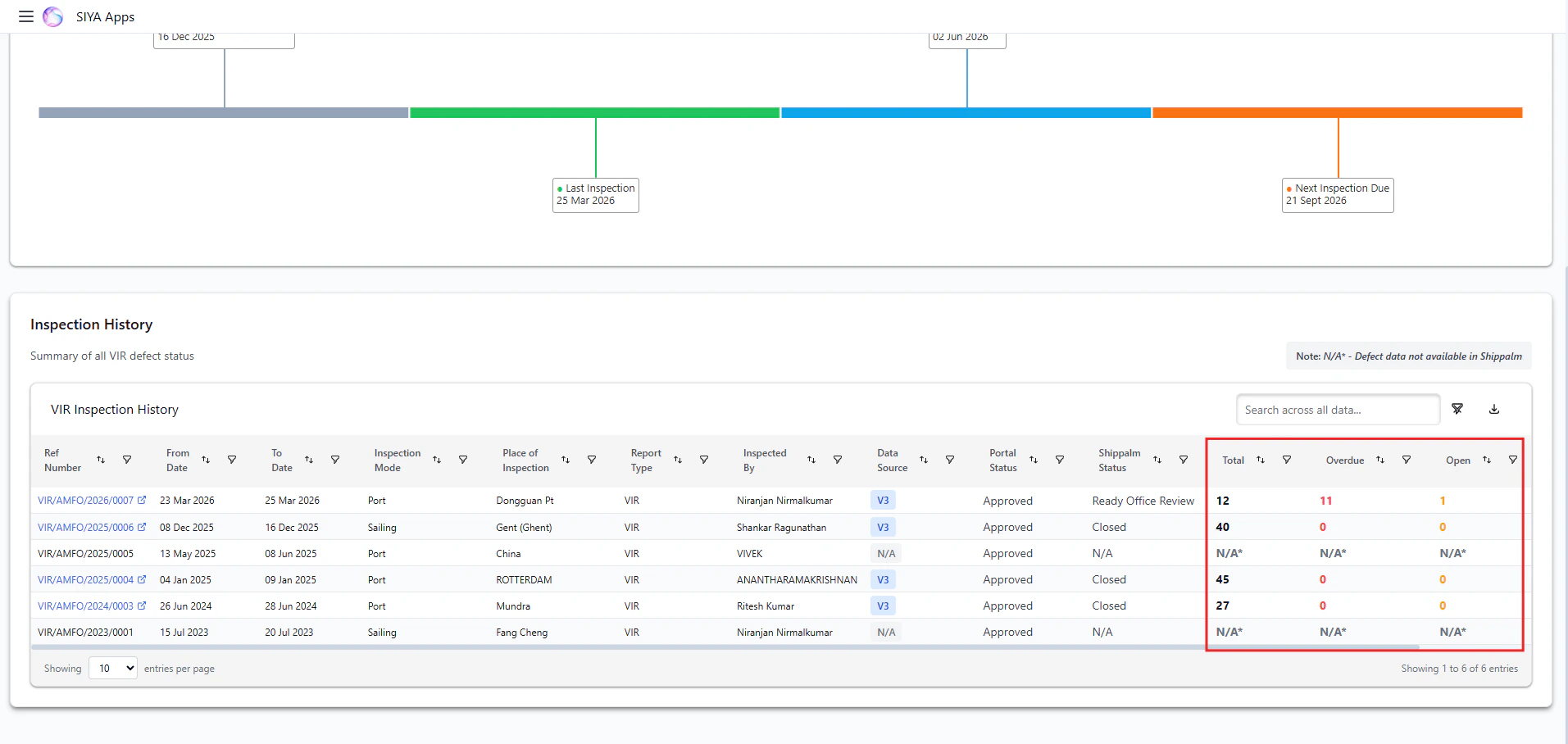Click the Fang Cheng place cell
The image size is (1568, 744).
point(521,632)
